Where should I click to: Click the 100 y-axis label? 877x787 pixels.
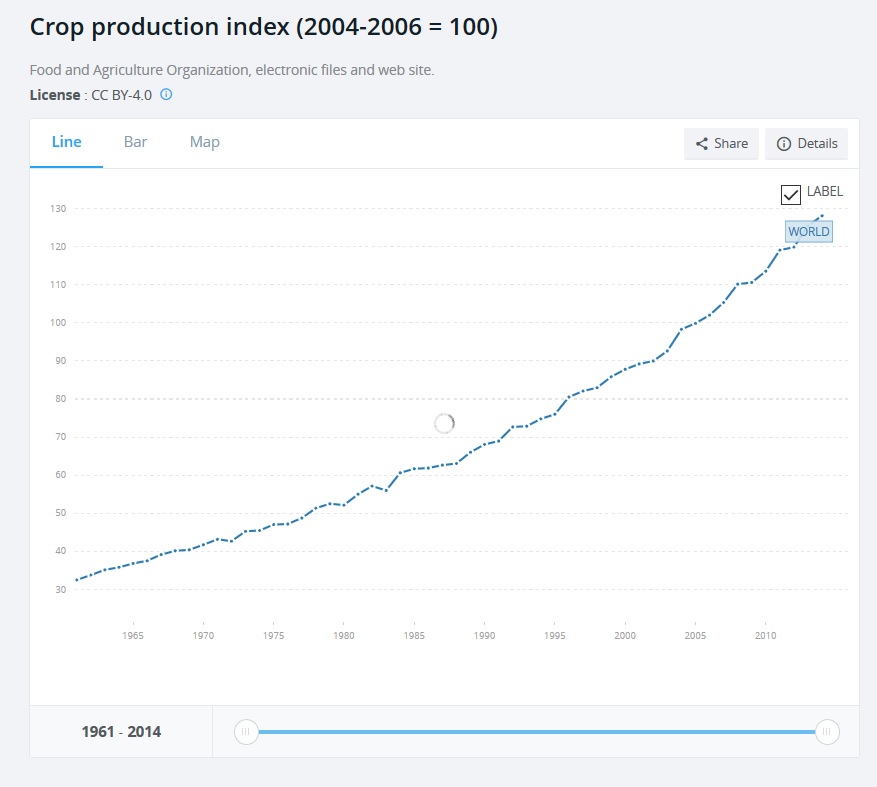click(58, 323)
